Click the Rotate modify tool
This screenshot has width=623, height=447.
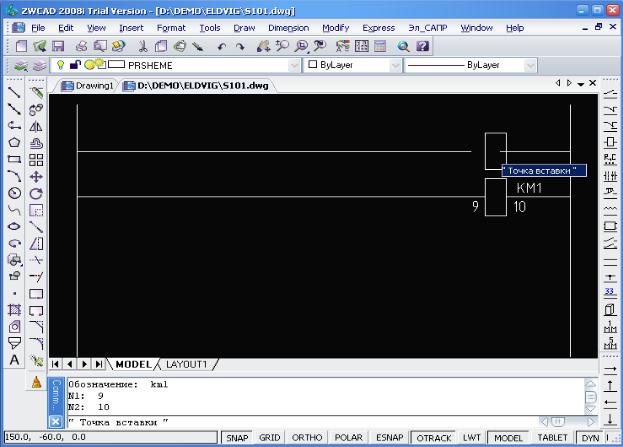pos(36,193)
